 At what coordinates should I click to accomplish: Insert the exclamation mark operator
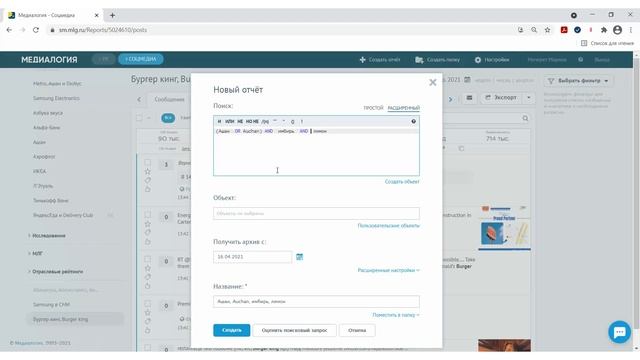pyautogui.click(x=302, y=122)
